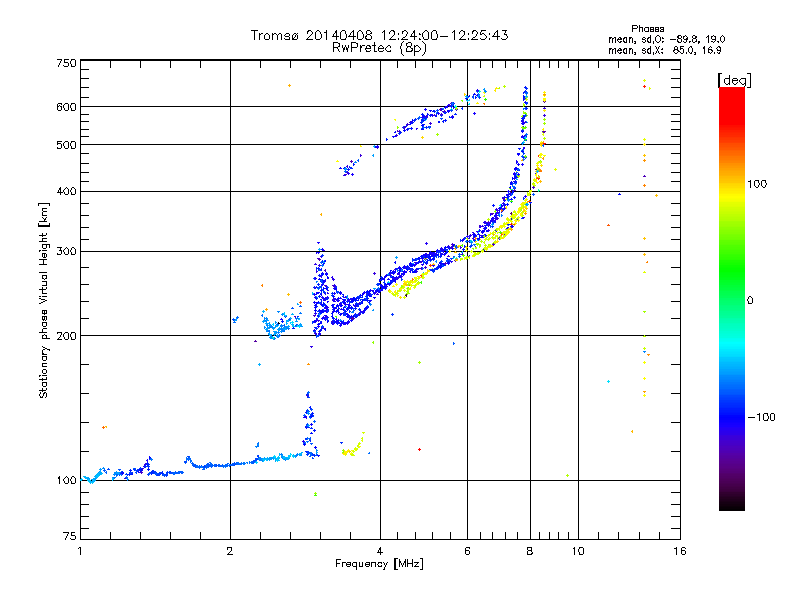Click the "Stationary phase Virtual Height [km]" axis title

coord(44,300)
